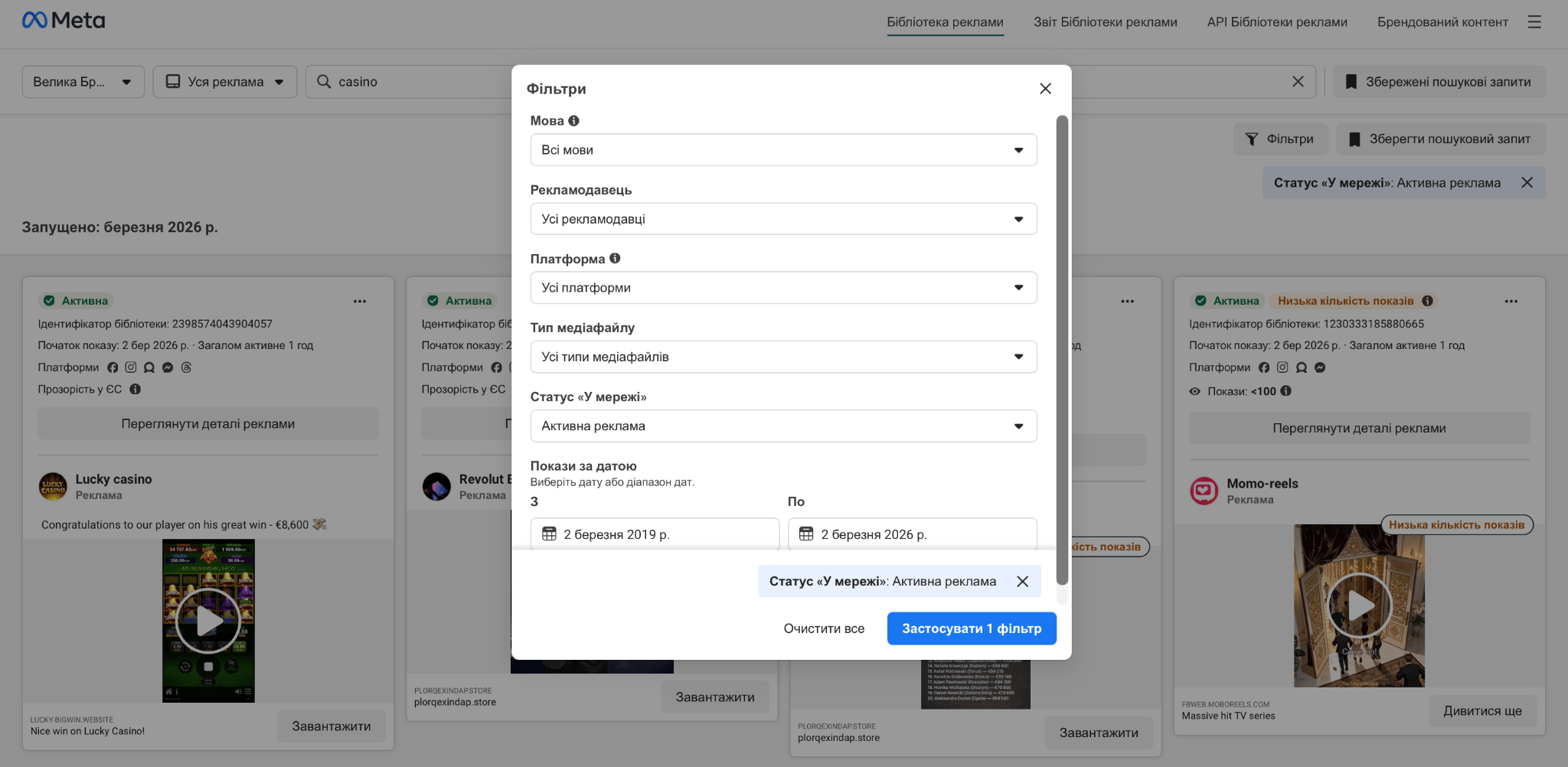Open API Бібліотеки реклами
Image resolution: width=1568 pixels, height=767 pixels.
pyautogui.click(x=1277, y=22)
